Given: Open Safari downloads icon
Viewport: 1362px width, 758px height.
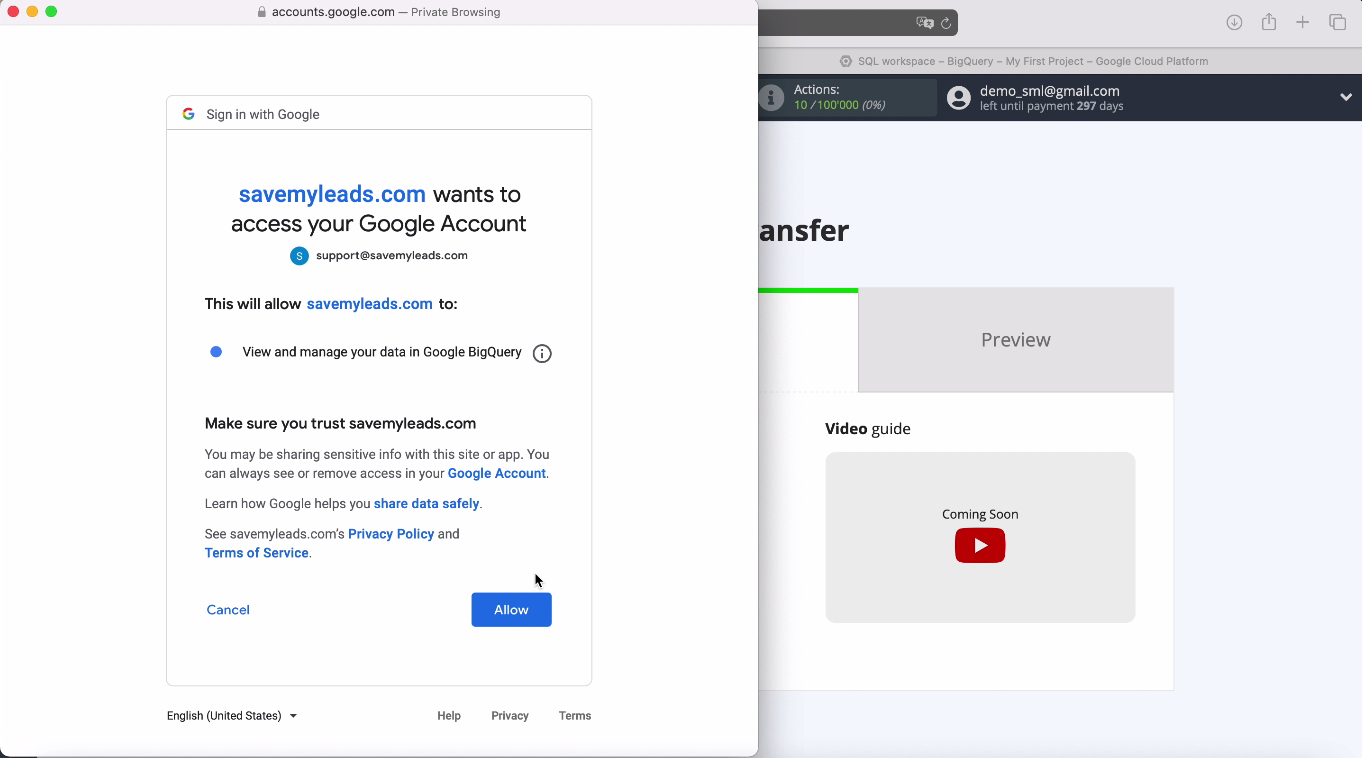Looking at the screenshot, I should (1235, 22).
